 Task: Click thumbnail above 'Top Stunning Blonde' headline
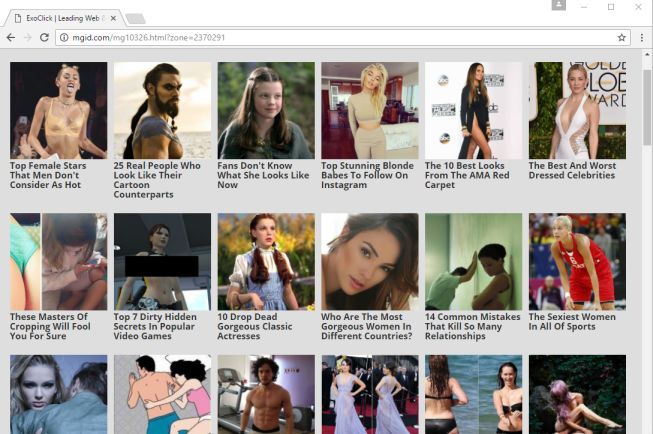(369, 110)
